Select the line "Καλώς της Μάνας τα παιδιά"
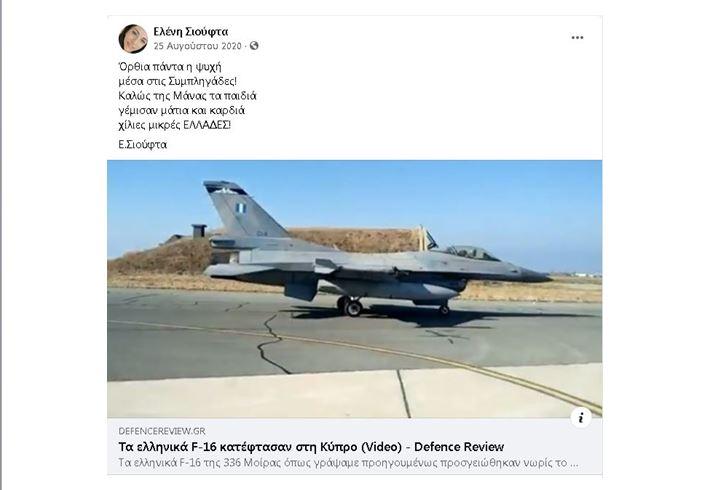This screenshot has height=490, width=709. pos(188,96)
